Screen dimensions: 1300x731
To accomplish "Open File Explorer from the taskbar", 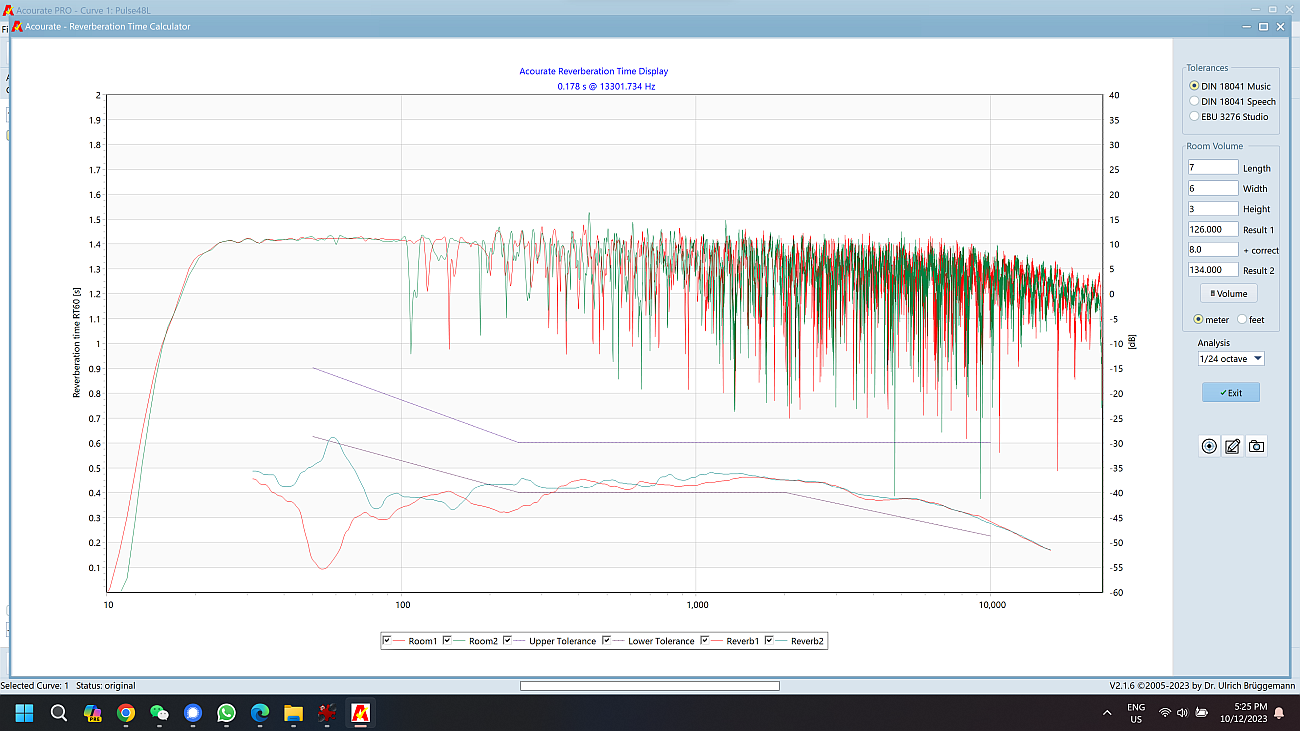I will [294, 713].
